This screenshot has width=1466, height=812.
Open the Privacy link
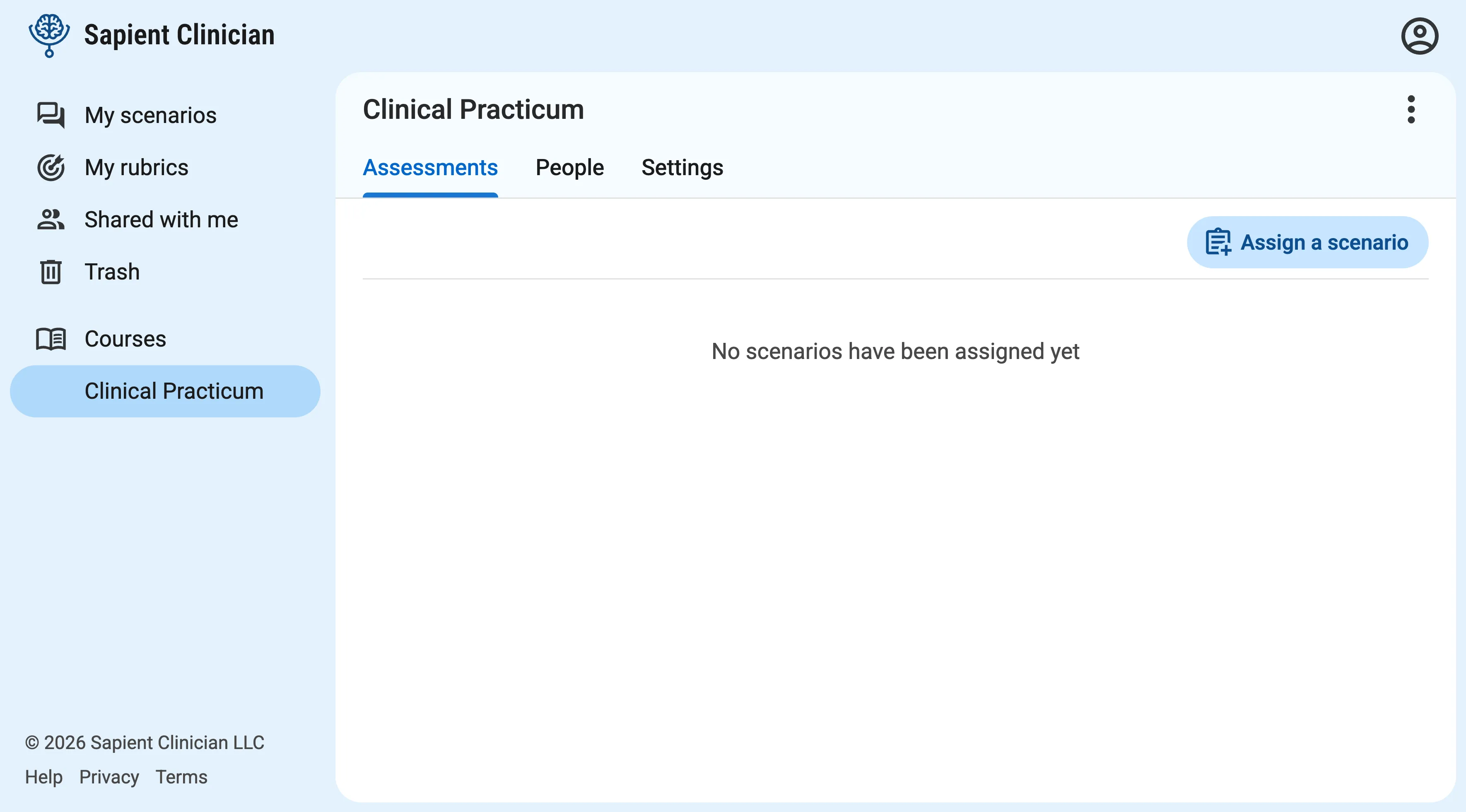tap(109, 777)
